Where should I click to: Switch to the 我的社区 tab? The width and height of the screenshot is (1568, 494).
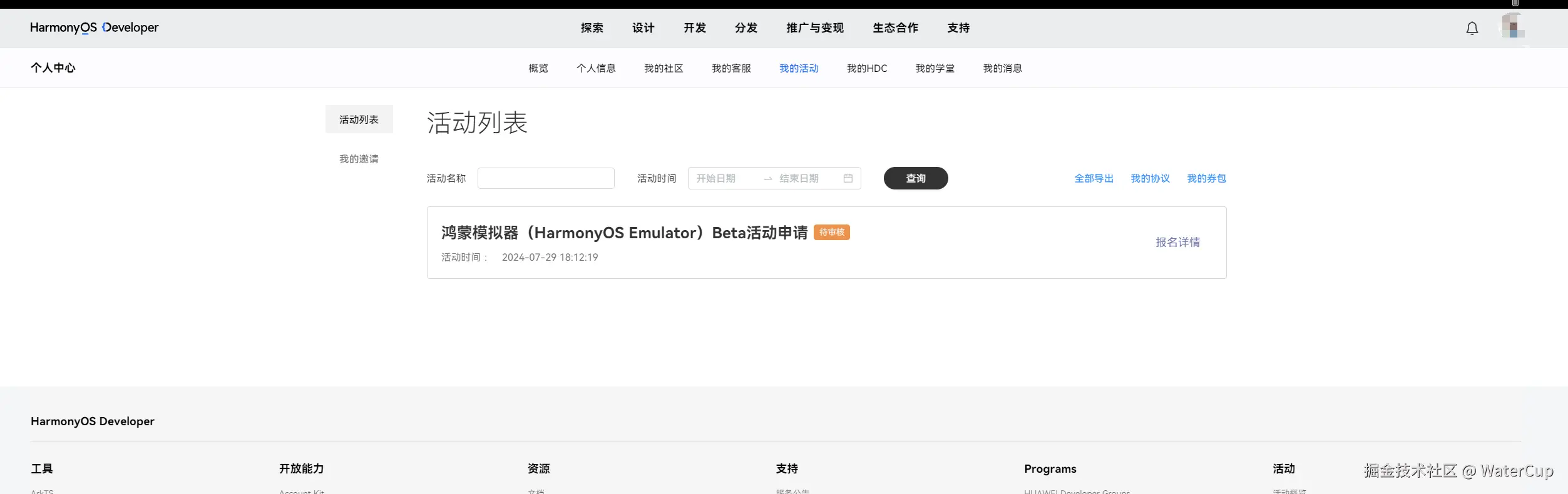coord(664,68)
